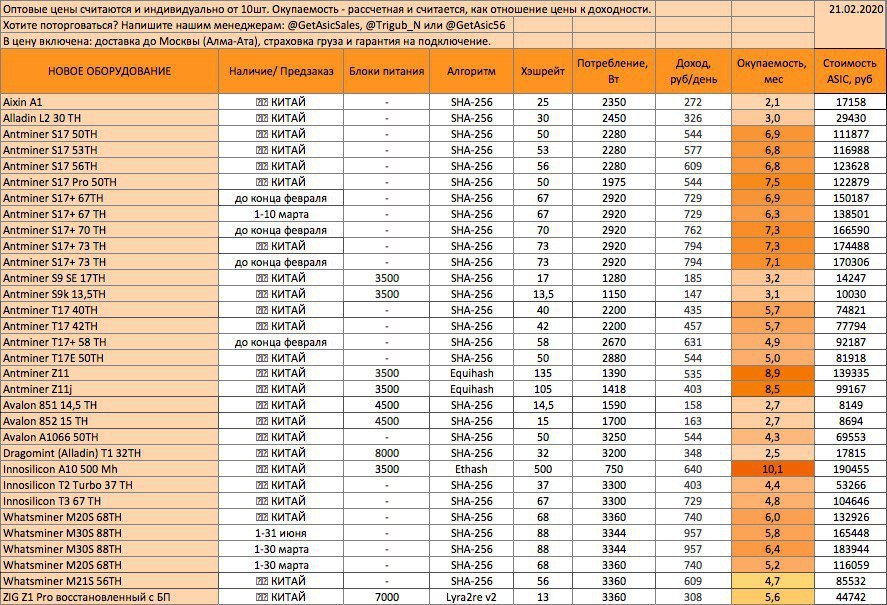Select the managers contact line with @GetAsicSales

click(255, 25)
